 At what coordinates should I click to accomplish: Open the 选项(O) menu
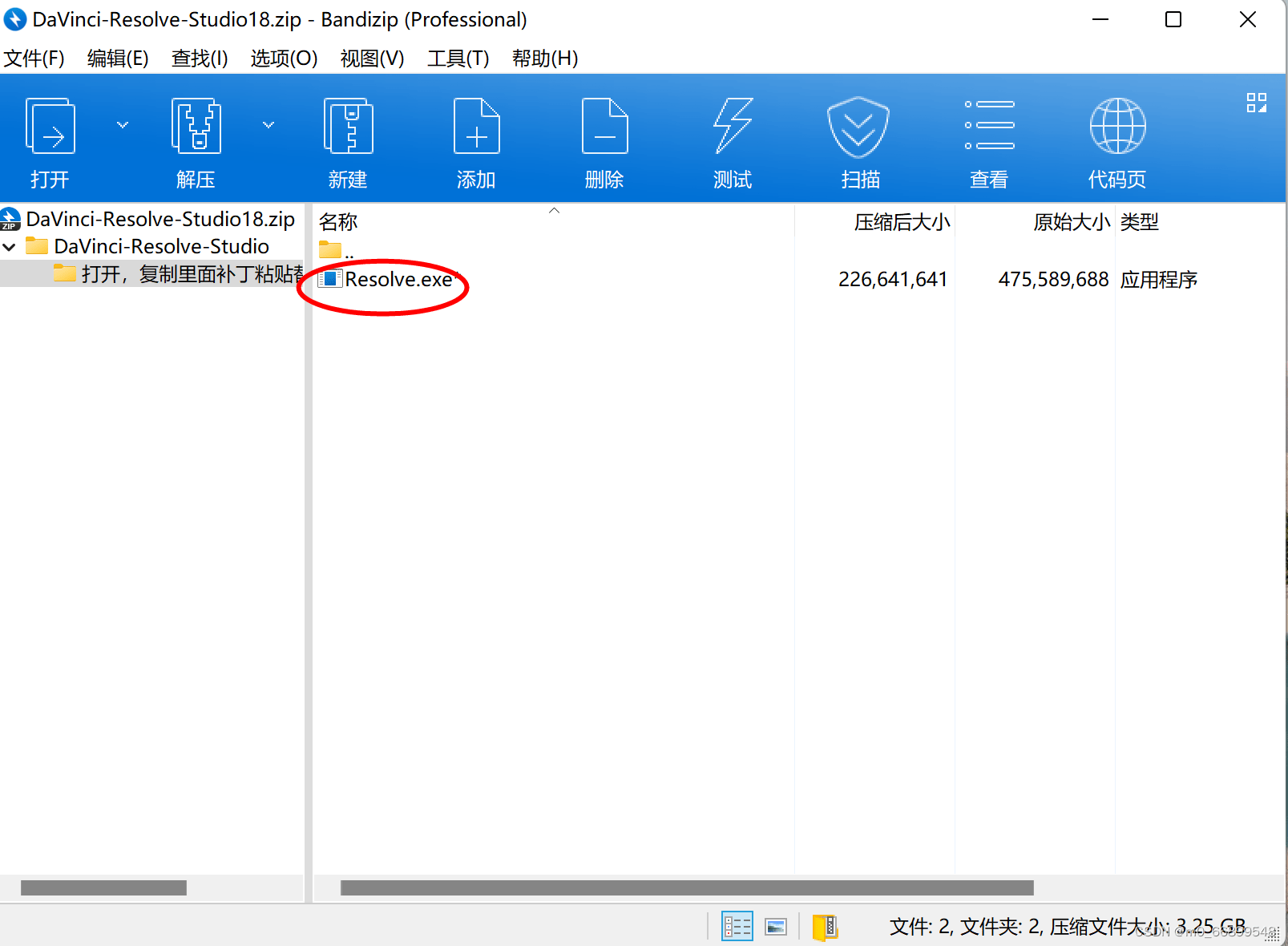[284, 59]
